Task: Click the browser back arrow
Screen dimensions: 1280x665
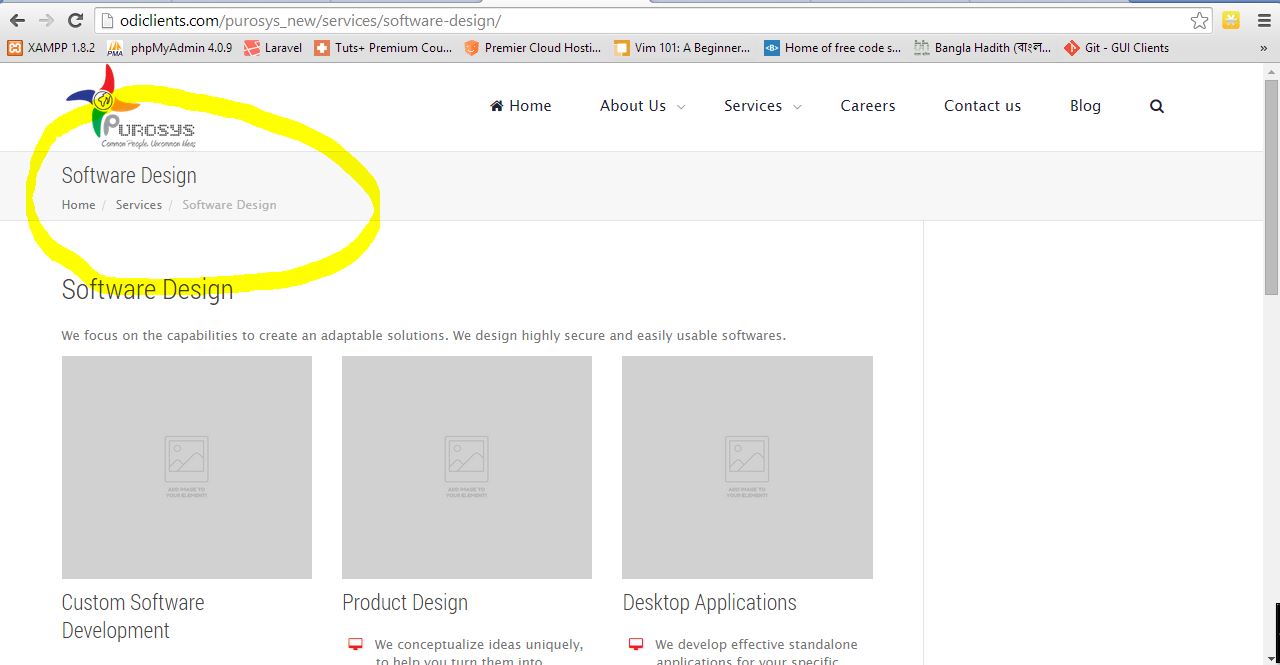Action: (17, 20)
